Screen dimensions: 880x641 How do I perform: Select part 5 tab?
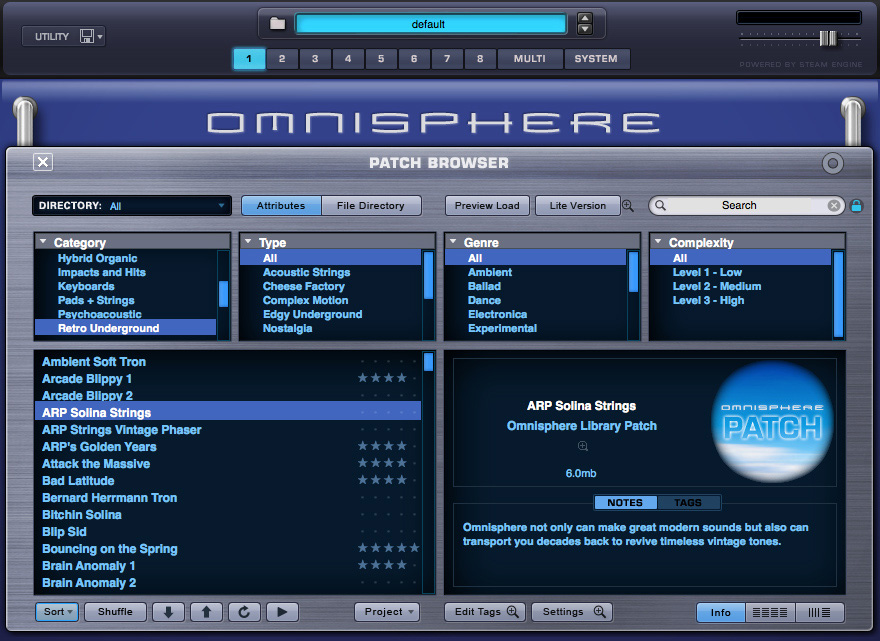pyautogui.click(x=381, y=58)
